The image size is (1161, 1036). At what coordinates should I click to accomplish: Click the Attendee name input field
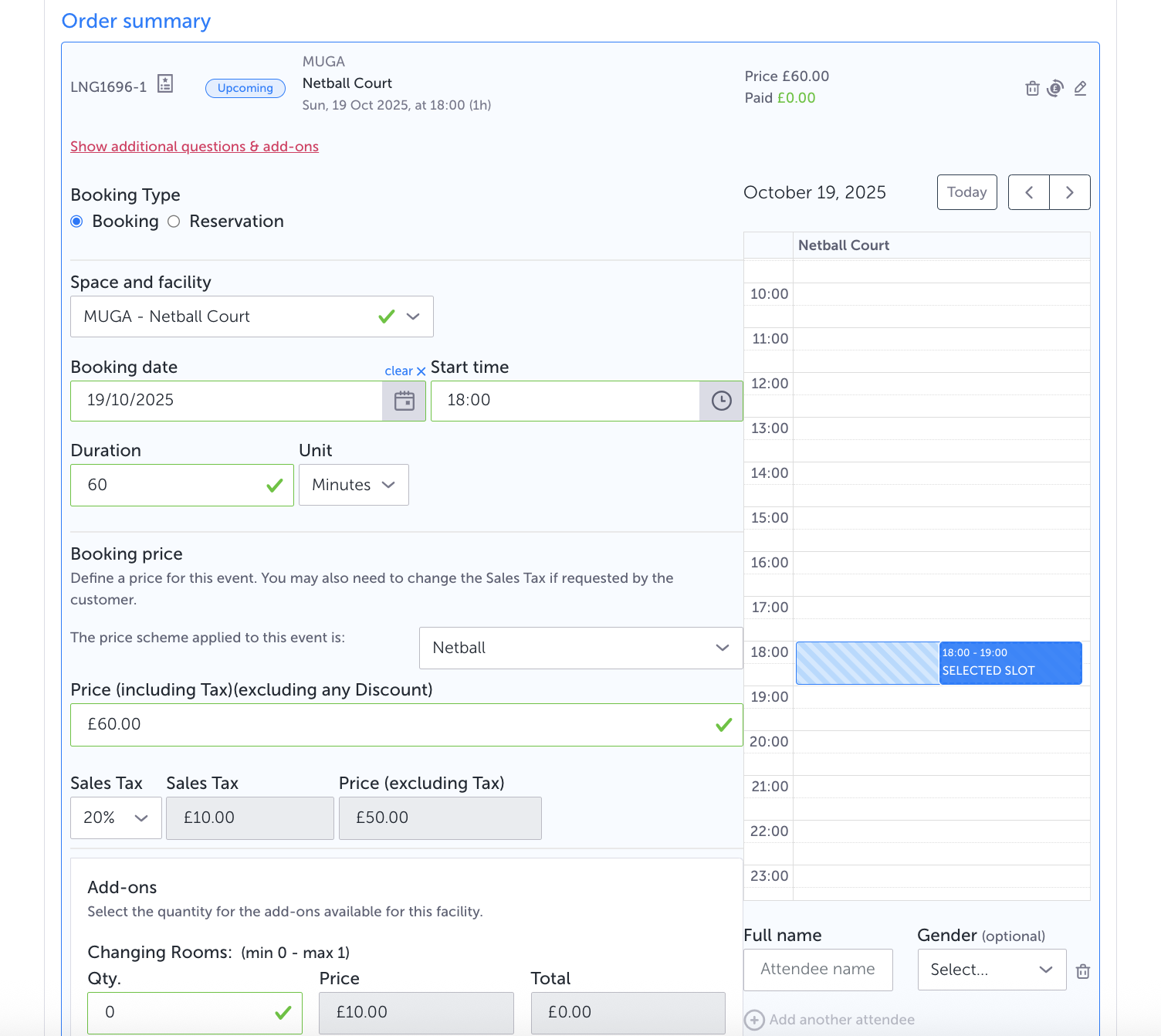click(x=817, y=970)
